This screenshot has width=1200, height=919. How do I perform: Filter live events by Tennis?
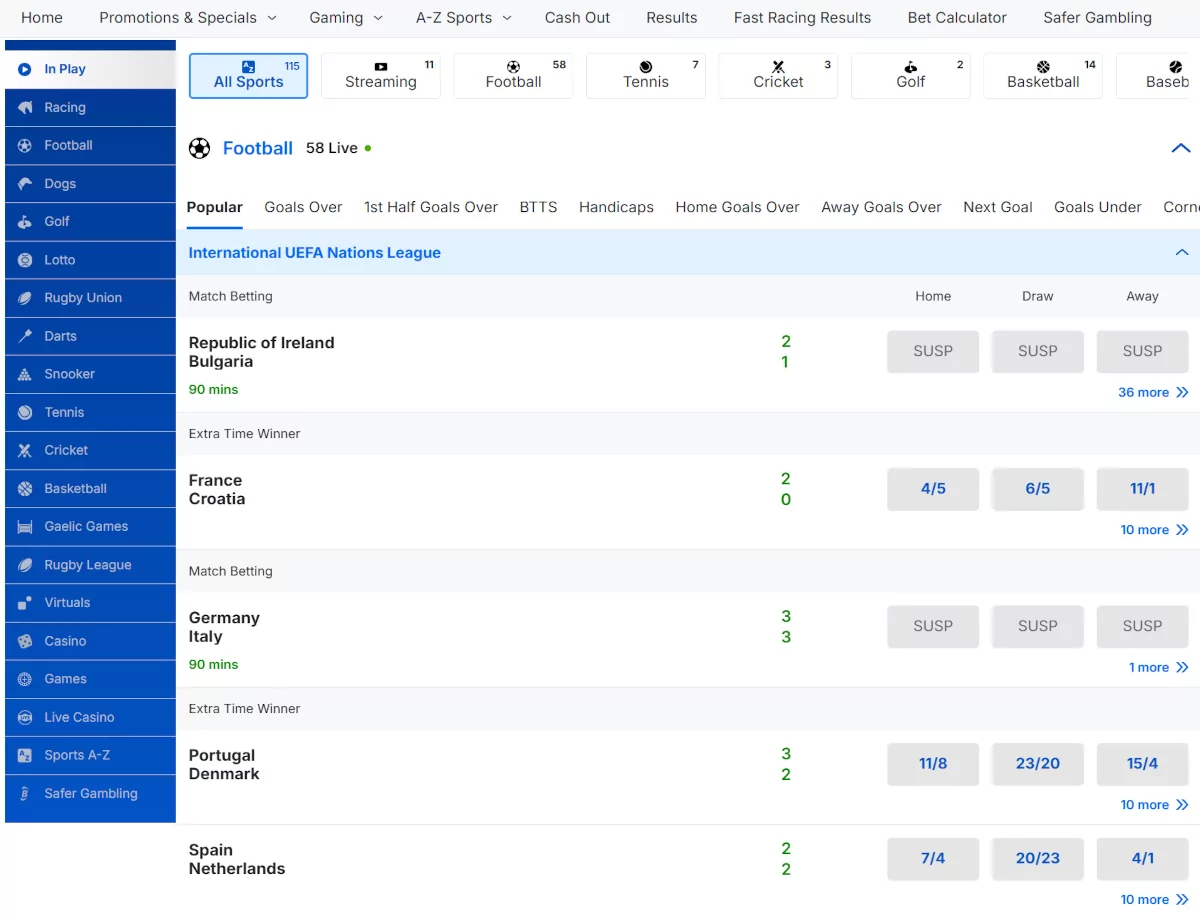(646, 76)
